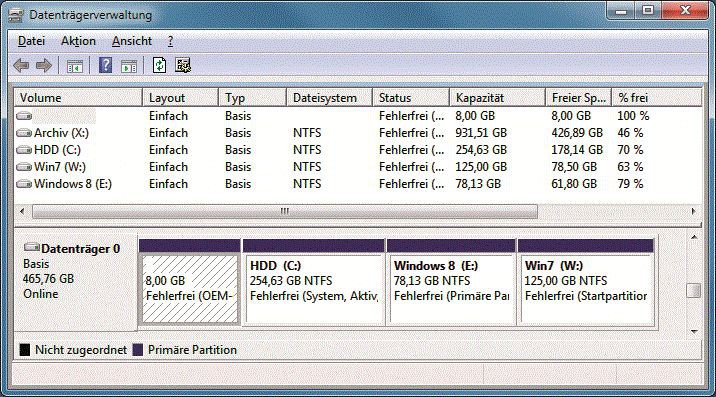Viewport: 716px width, 397px height.
Task: Toggle the console tree pane icon
Action: (75, 66)
